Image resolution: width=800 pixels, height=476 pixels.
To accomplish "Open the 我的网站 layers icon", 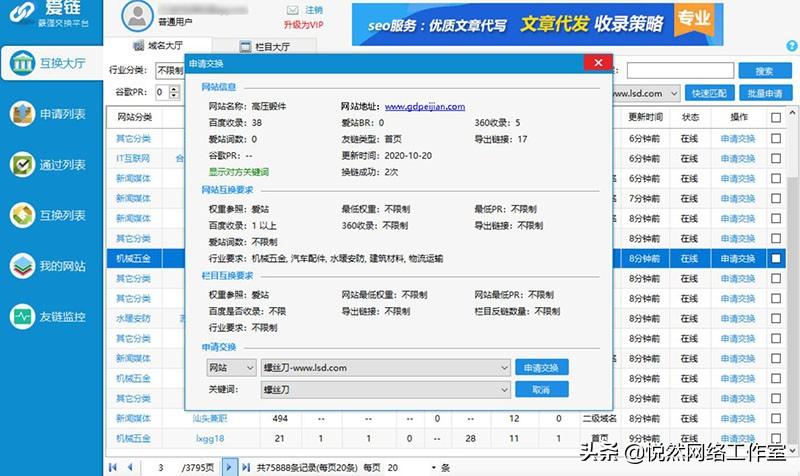I will click(x=22, y=266).
